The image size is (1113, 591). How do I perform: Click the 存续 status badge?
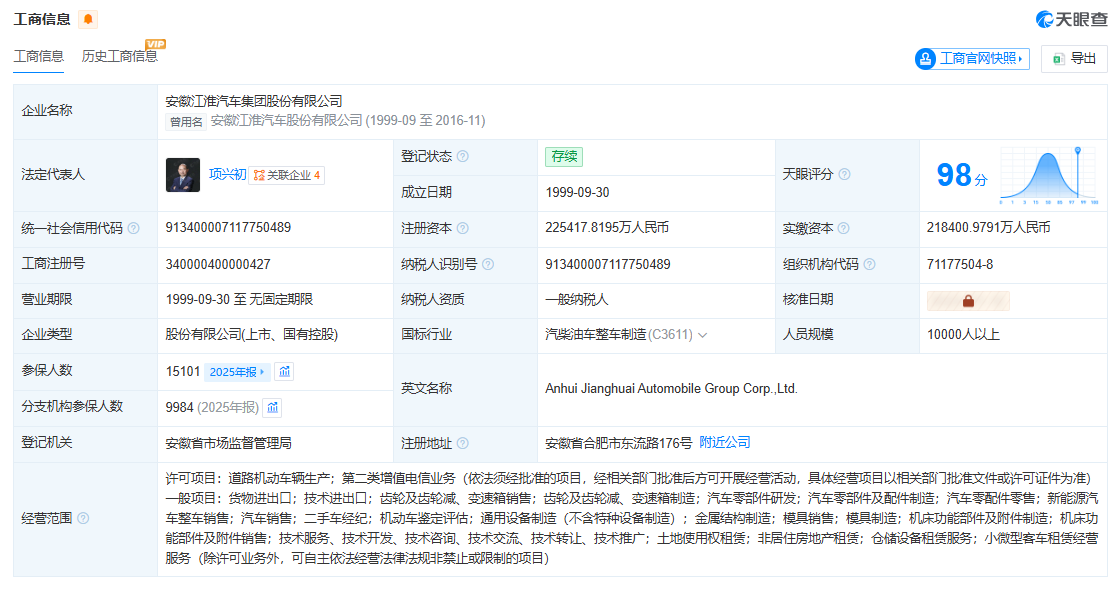[x=564, y=157]
